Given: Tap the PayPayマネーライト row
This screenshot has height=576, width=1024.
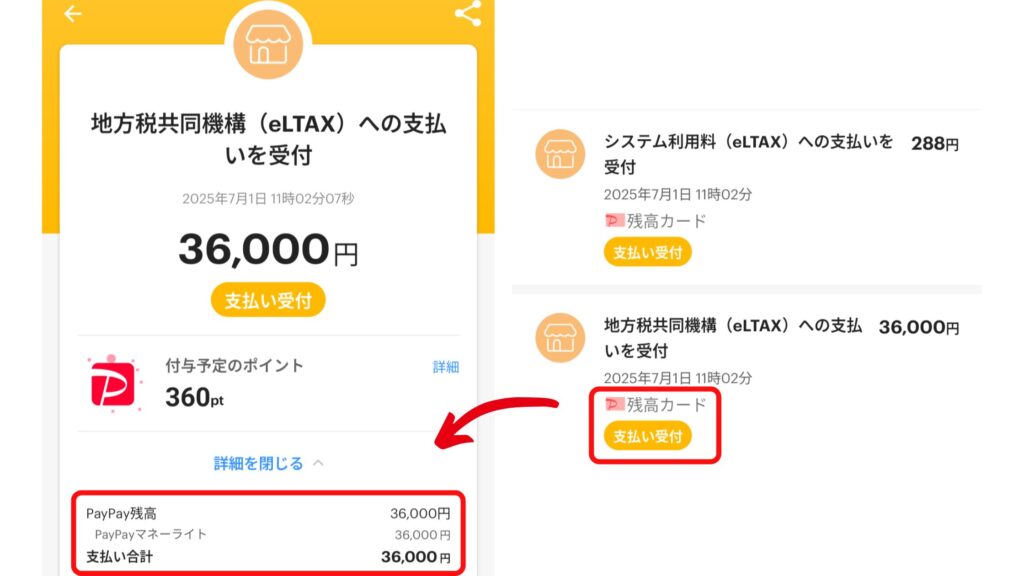Looking at the screenshot, I should click(268, 535).
